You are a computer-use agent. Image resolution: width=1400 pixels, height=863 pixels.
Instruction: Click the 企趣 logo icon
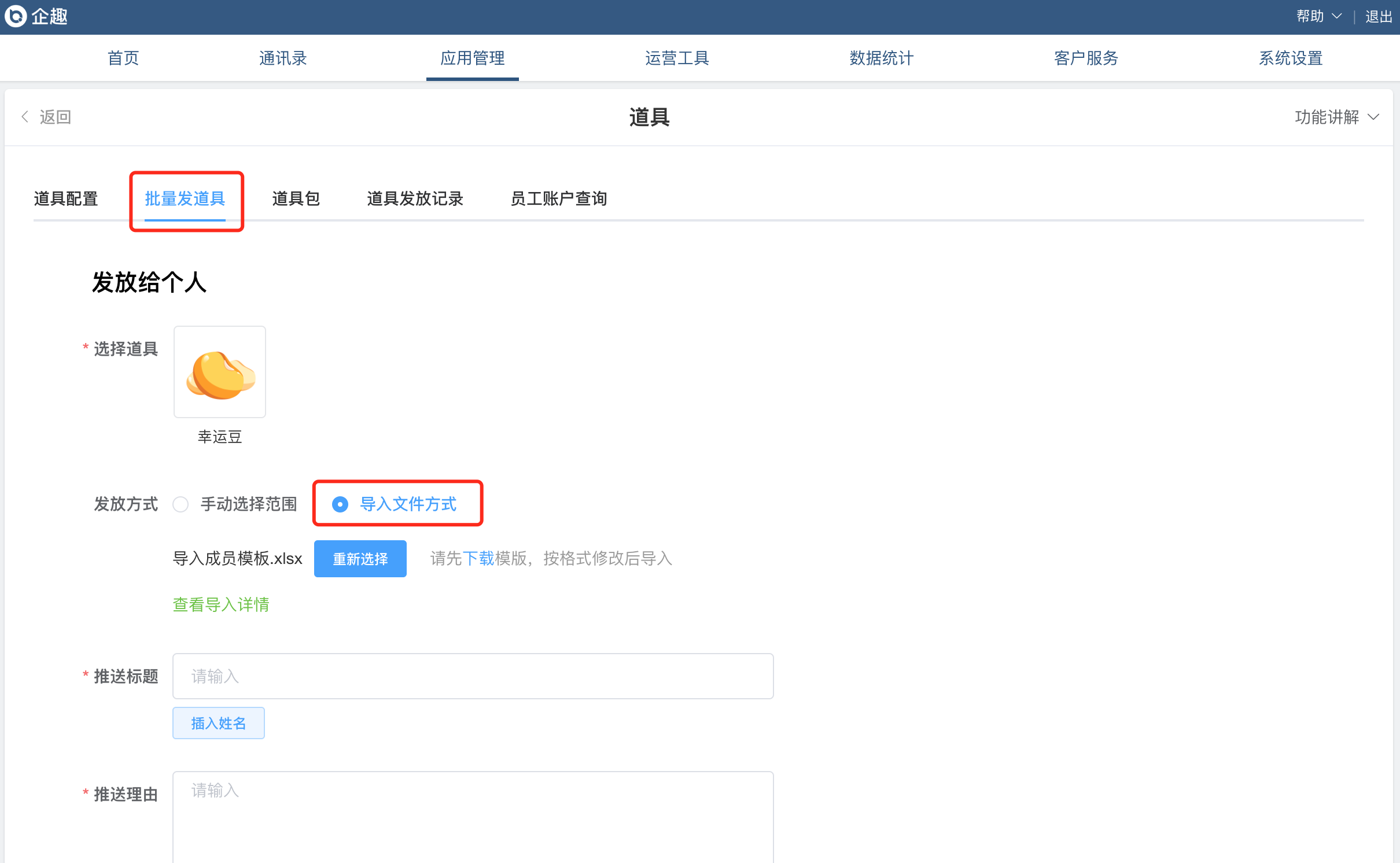[x=16, y=16]
